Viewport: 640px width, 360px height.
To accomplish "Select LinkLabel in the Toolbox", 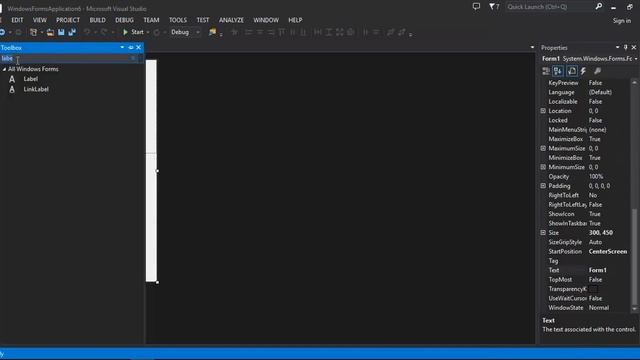I will click(x=36, y=89).
